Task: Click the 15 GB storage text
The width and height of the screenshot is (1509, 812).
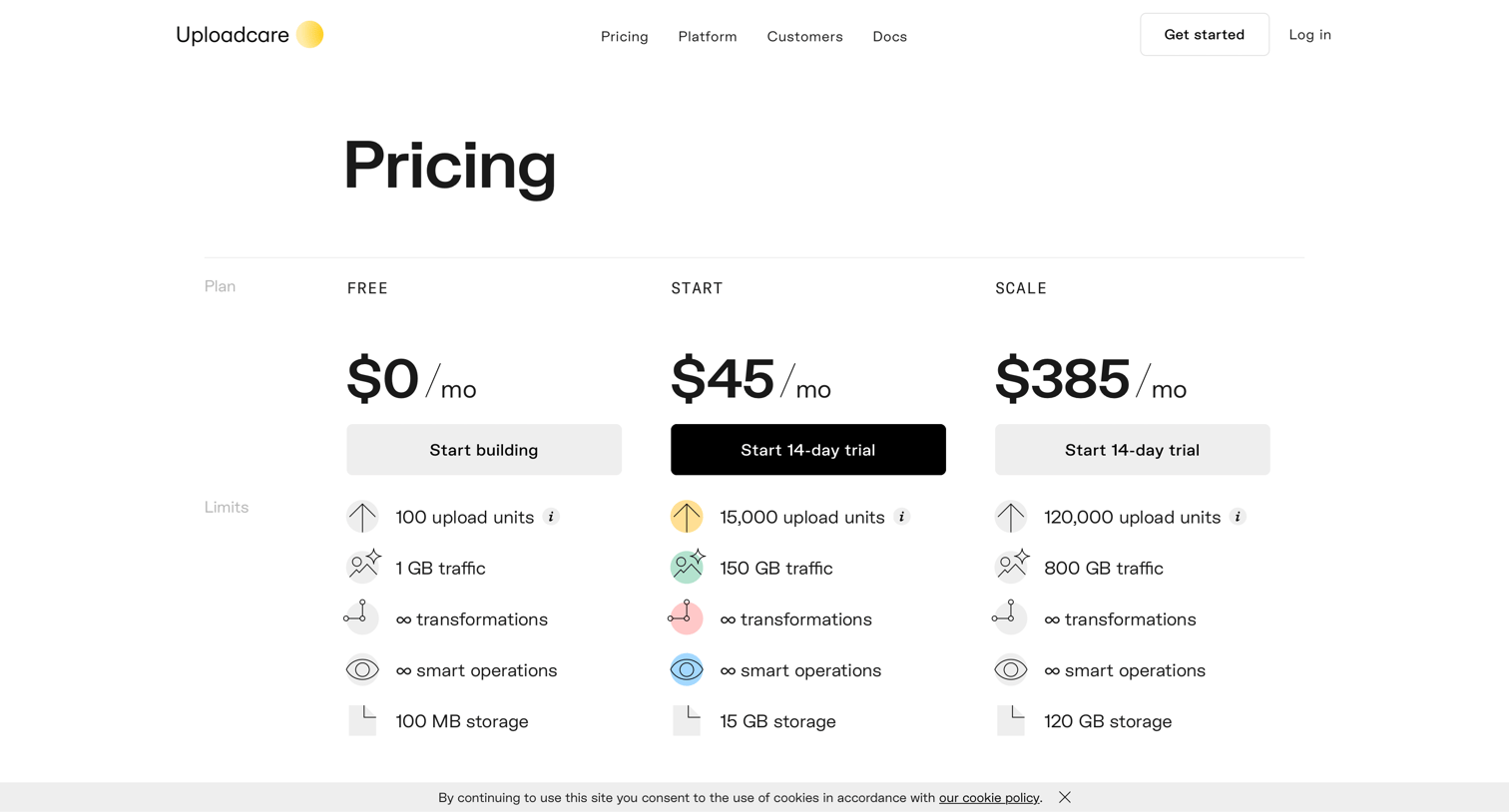Action: point(777,721)
